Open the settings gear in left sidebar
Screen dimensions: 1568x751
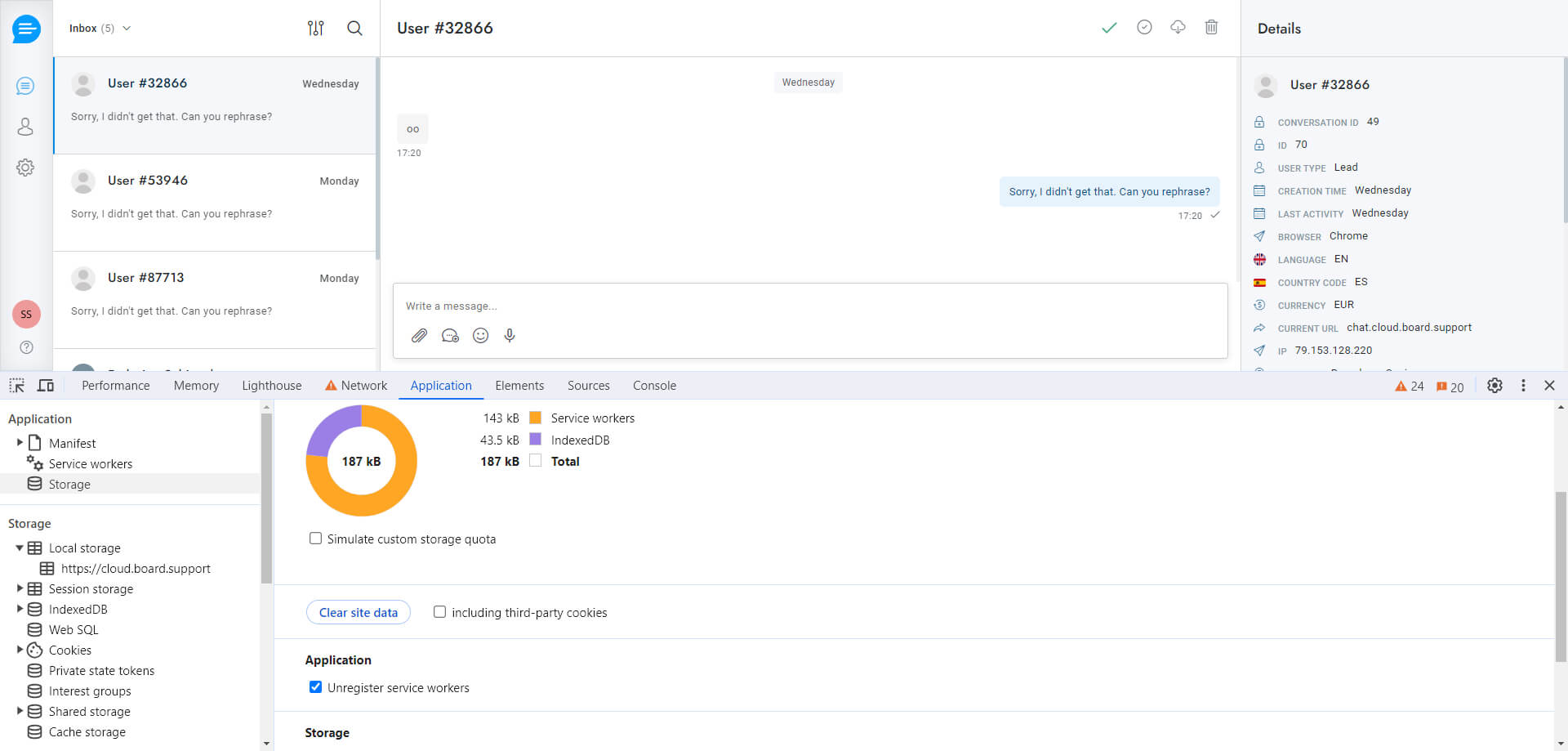[x=25, y=168]
